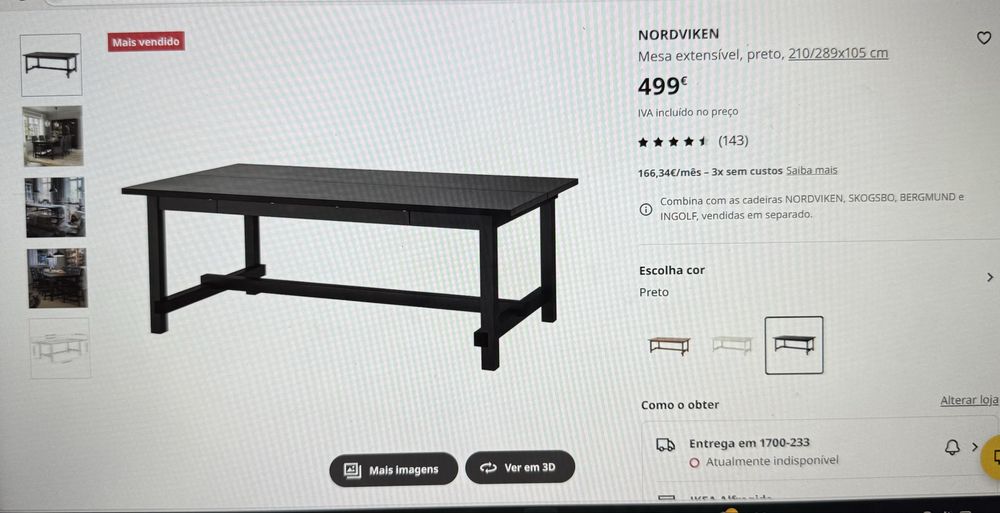Open the Saiba mais financing link
Viewport: 1000px width, 513px height.
point(811,170)
